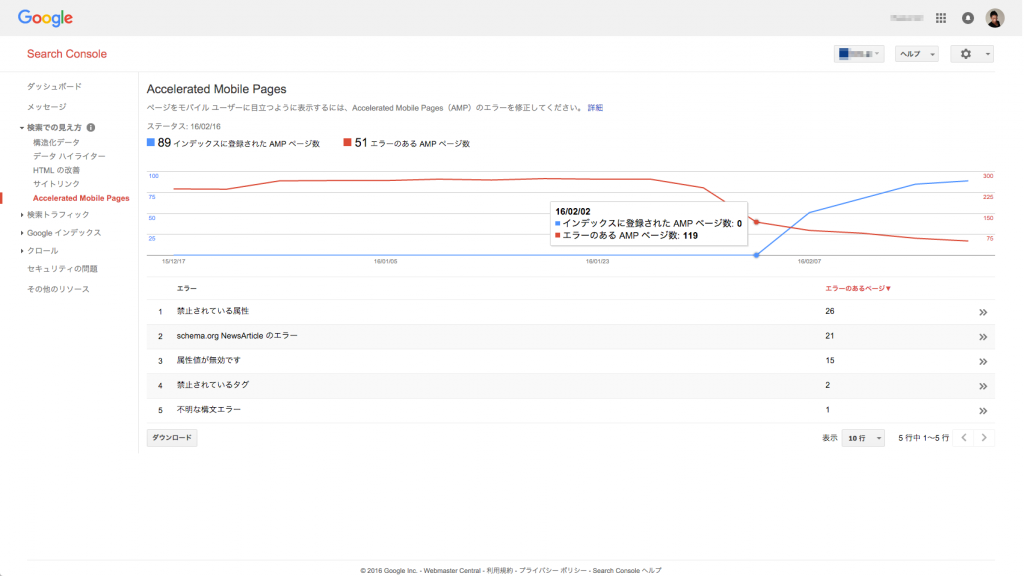The width and height of the screenshot is (1024, 576).
Task: Open the notifications bell icon
Action: pyautogui.click(x=966, y=17)
